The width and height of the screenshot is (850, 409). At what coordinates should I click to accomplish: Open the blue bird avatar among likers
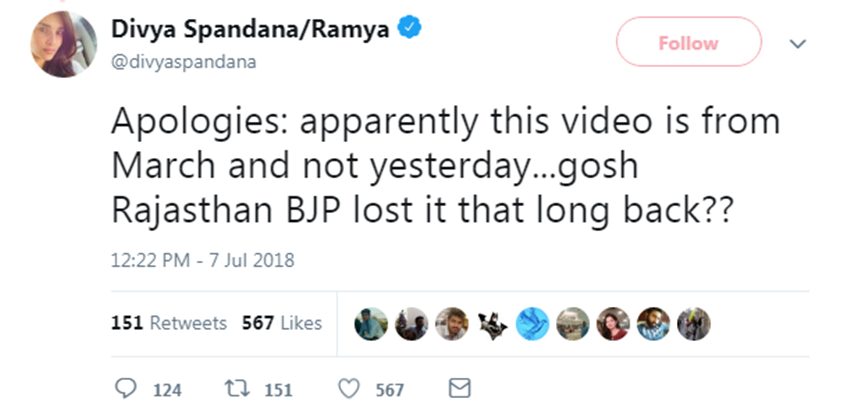click(x=533, y=322)
